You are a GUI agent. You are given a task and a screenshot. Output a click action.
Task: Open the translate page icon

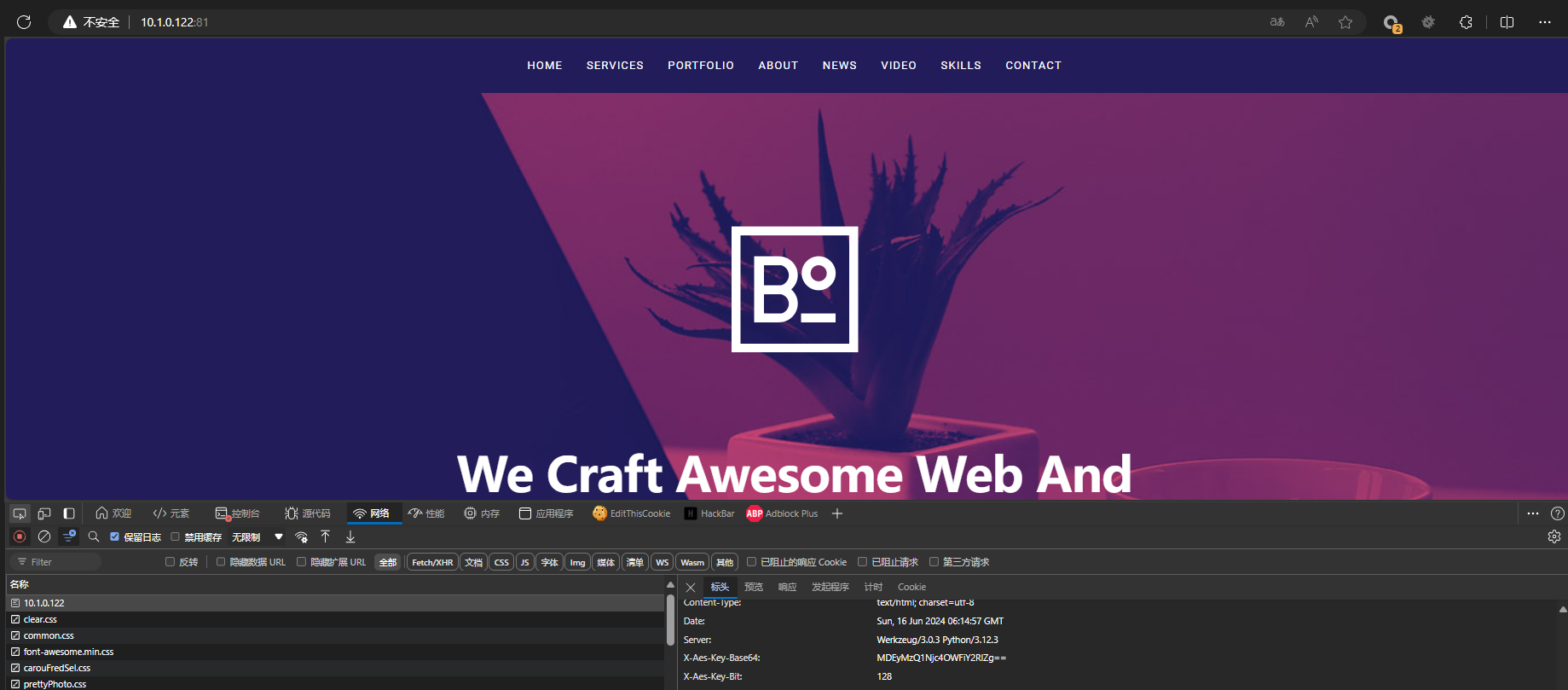click(x=1277, y=22)
